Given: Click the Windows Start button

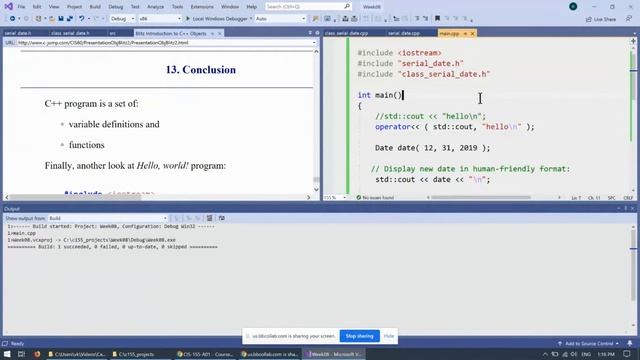Looking at the screenshot, I should point(7,354).
